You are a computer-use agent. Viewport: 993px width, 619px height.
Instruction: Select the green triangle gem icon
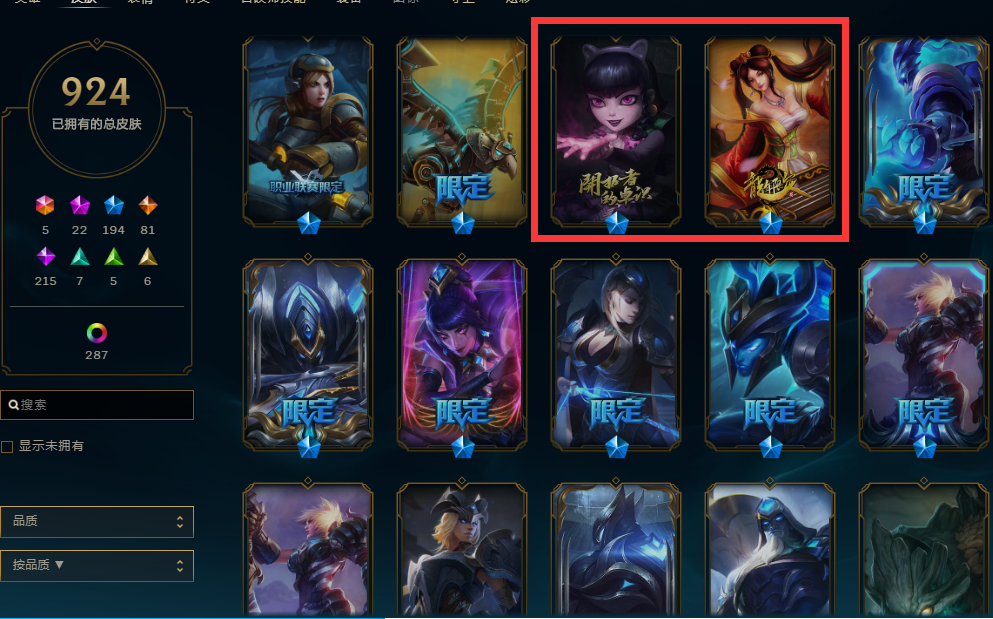(114, 257)
